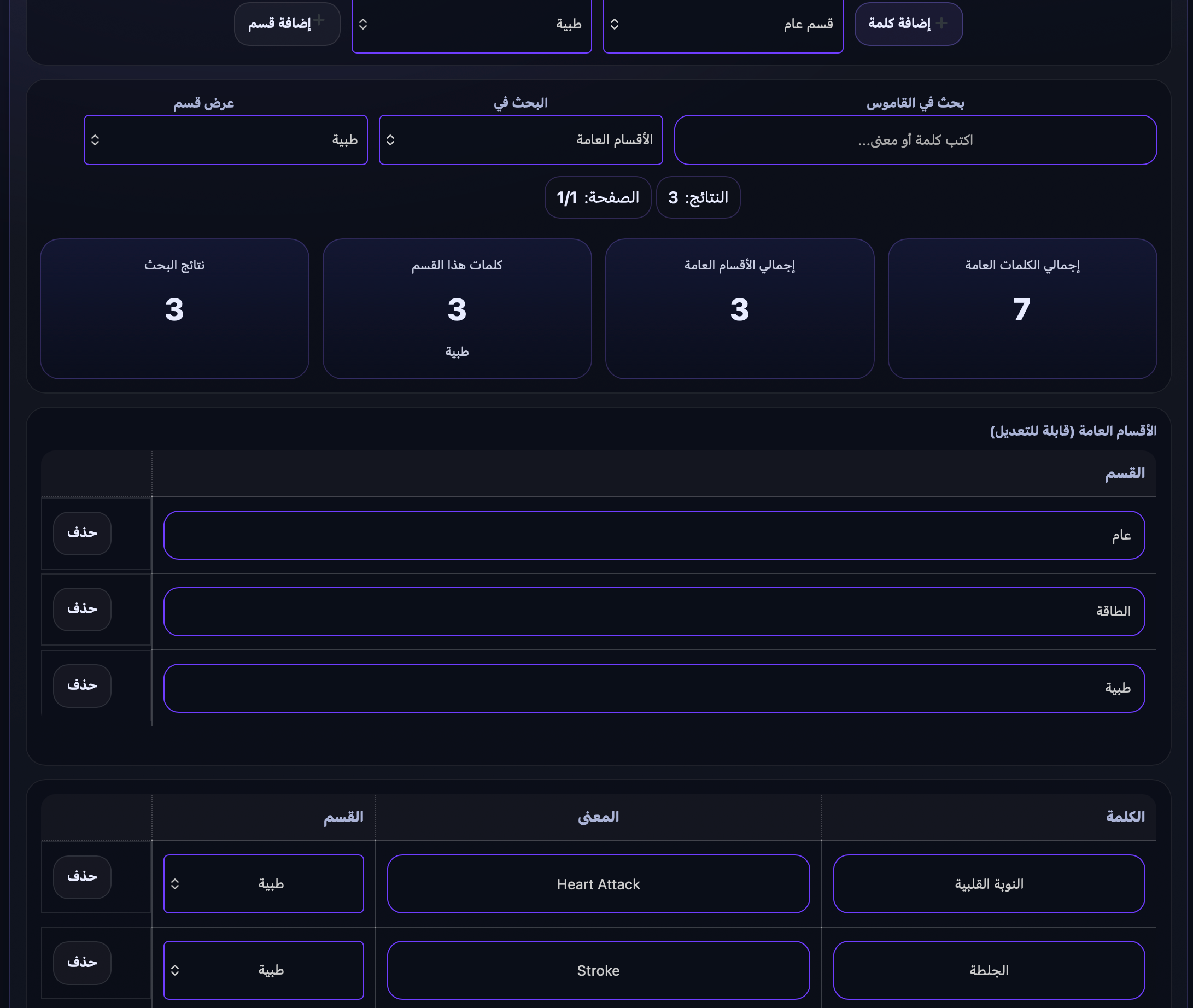The height and width of the screenshot is (1008, 1193).
Task: Click the dictionary search input field
Action: coord(915,140)
